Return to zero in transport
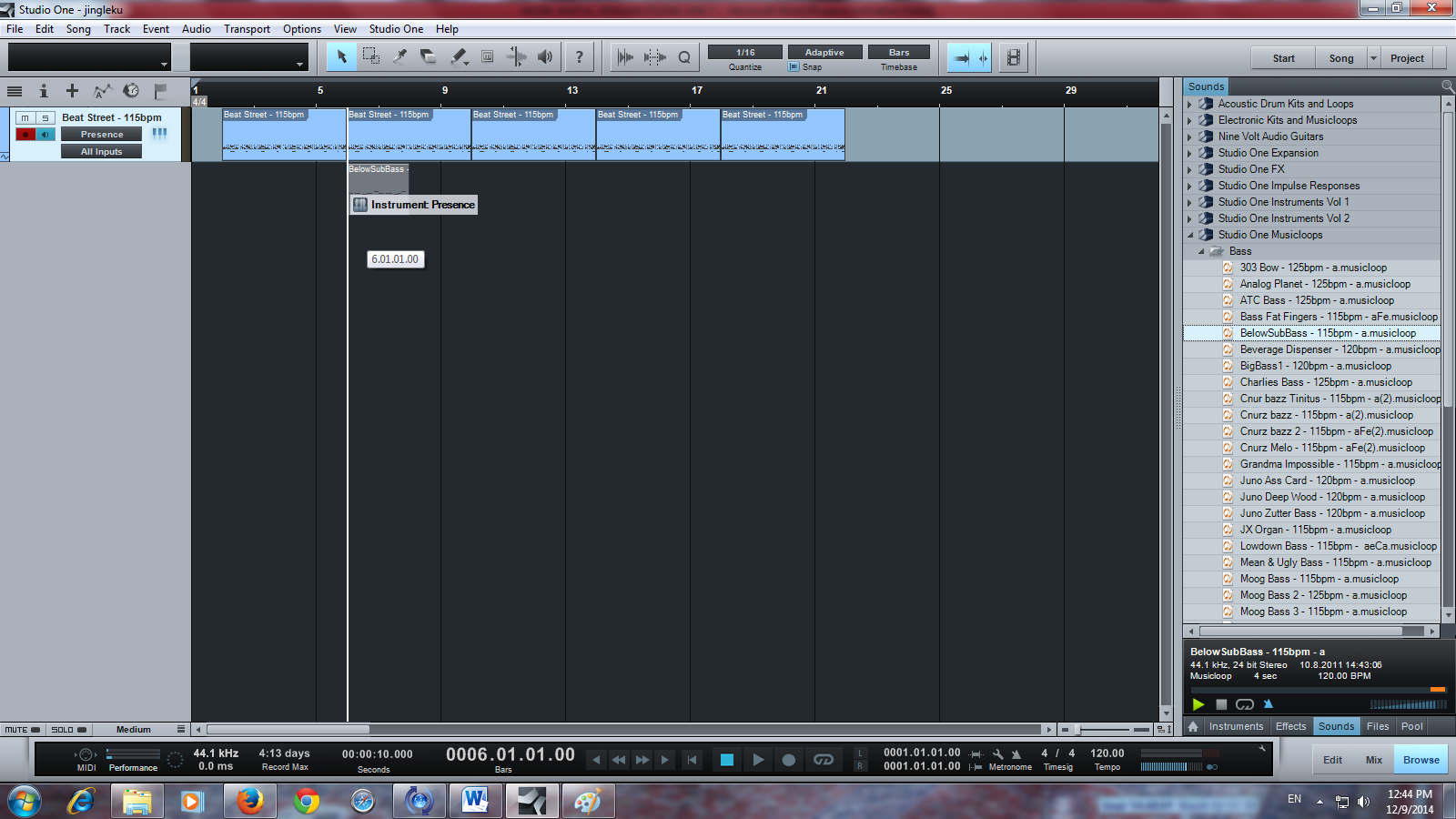1456x819 pixels. click(692, 760)
